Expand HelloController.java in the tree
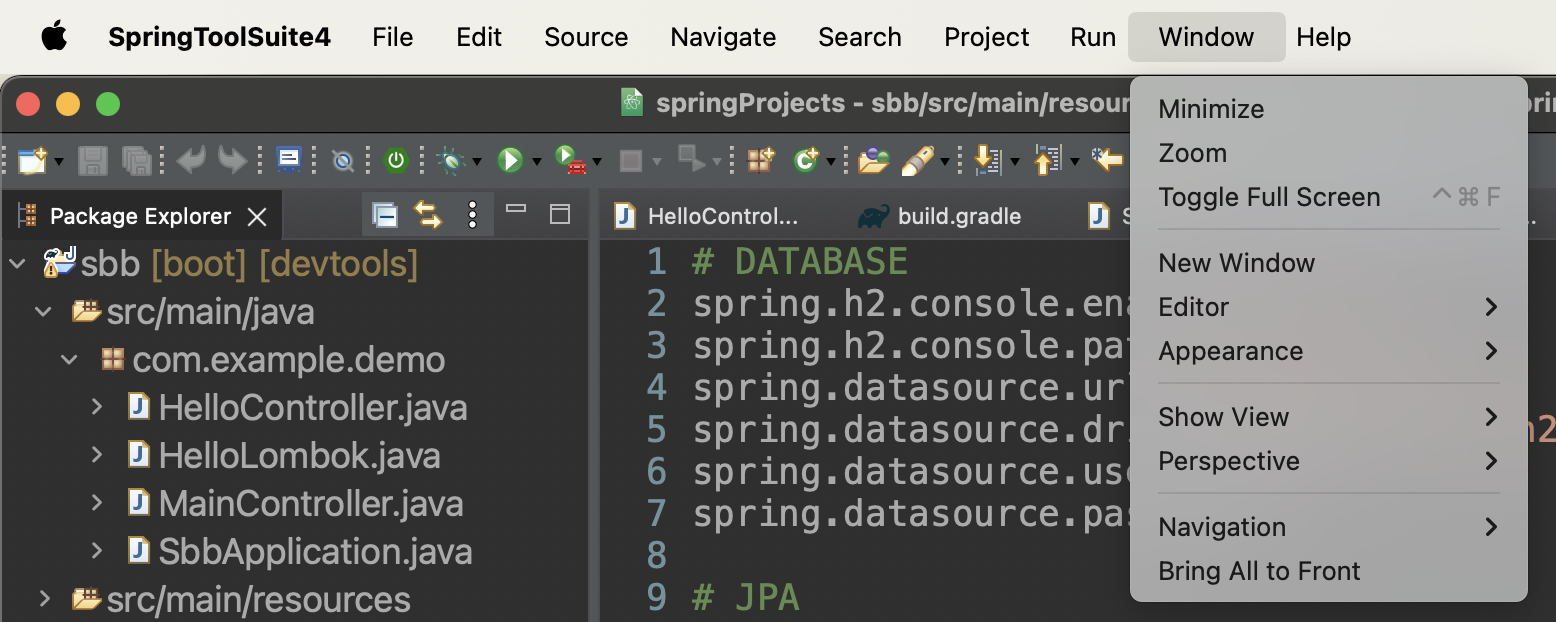 tap(96, 408)
